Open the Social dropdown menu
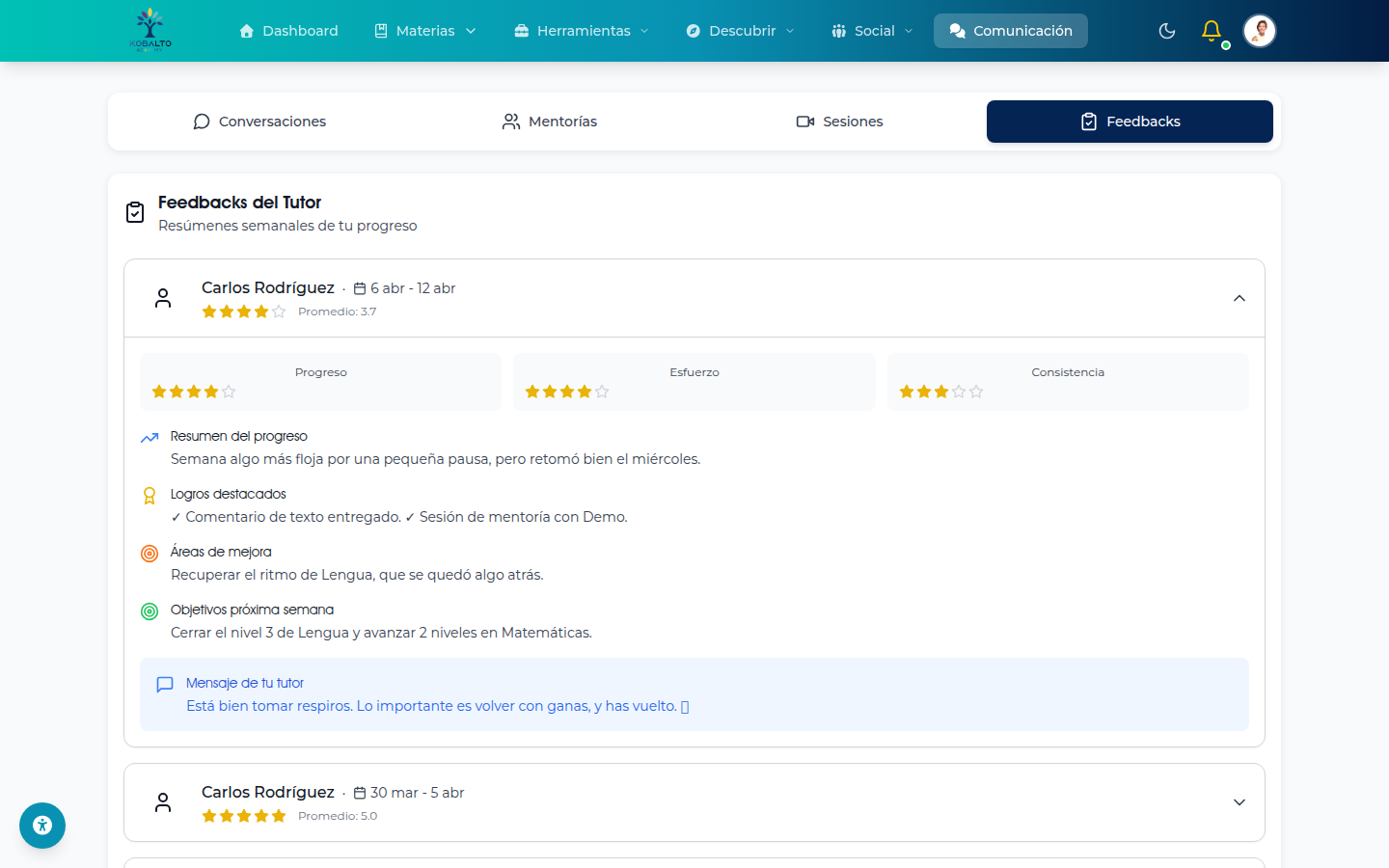1389x868 pixels. pyautogui.click(x=872, y=31)
